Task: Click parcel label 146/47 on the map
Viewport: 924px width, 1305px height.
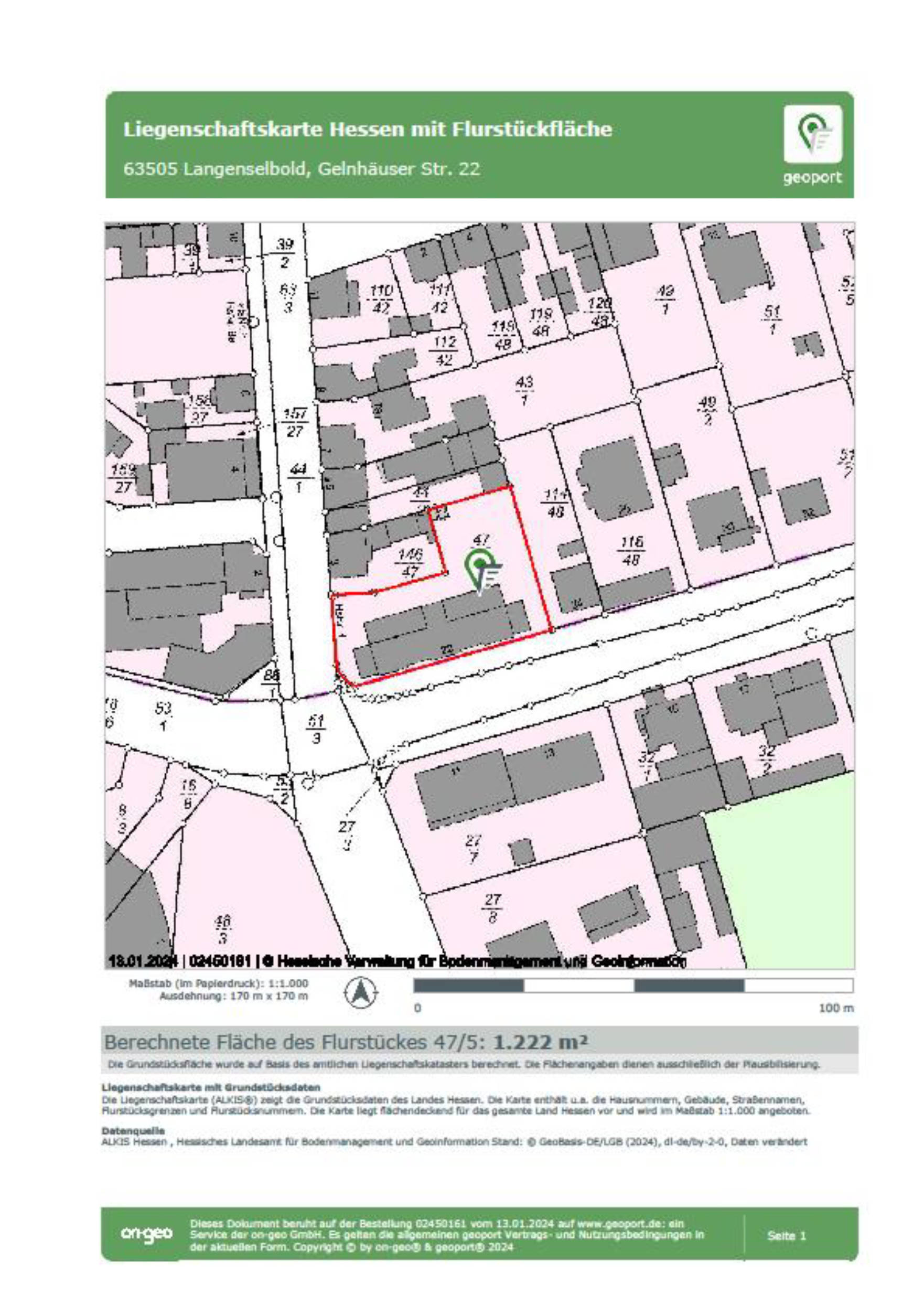Action: pos(410,563)
